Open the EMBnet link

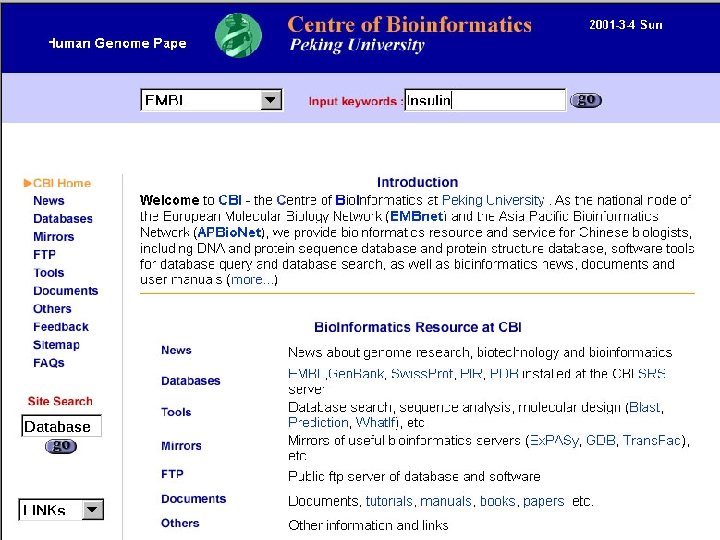[417, 216]
